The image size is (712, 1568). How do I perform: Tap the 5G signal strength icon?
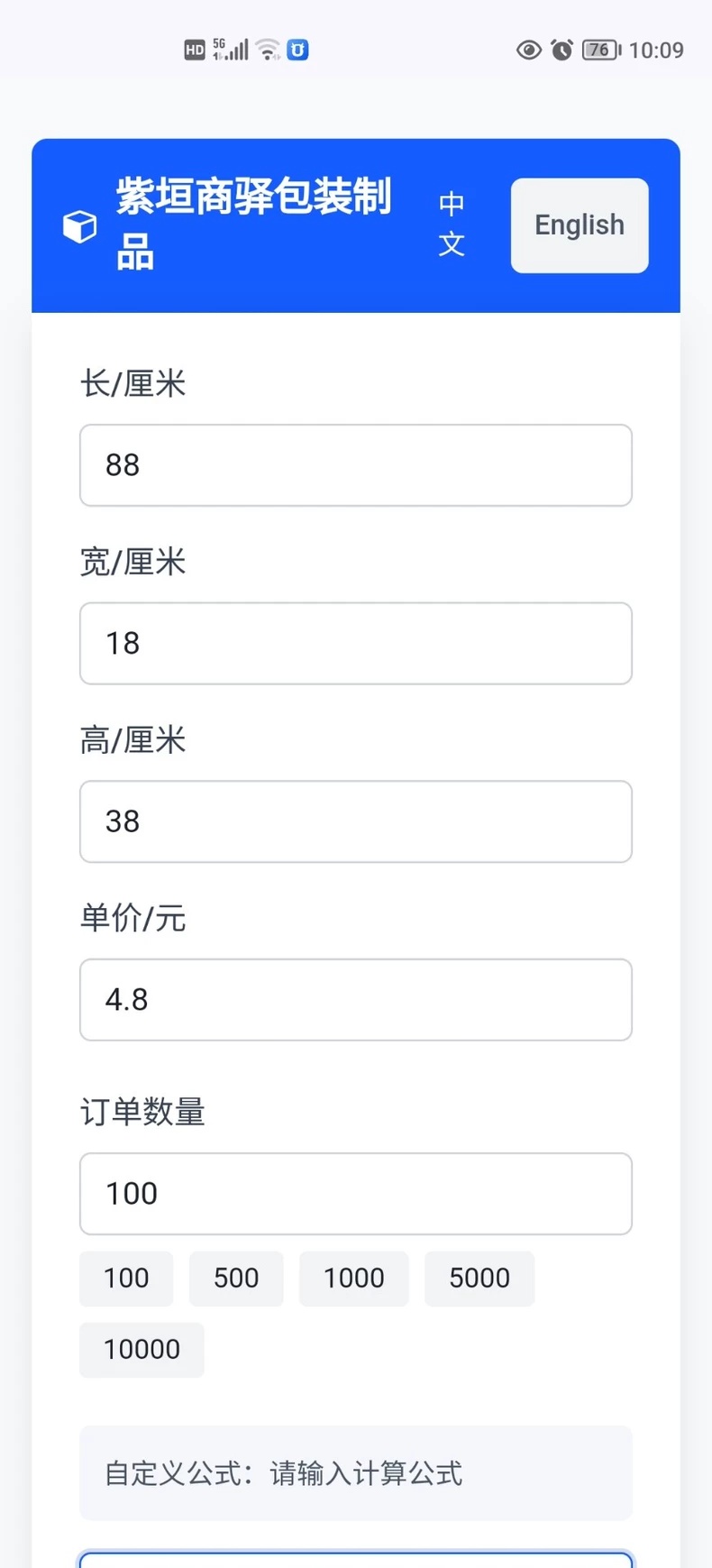[x=231, y=50]
